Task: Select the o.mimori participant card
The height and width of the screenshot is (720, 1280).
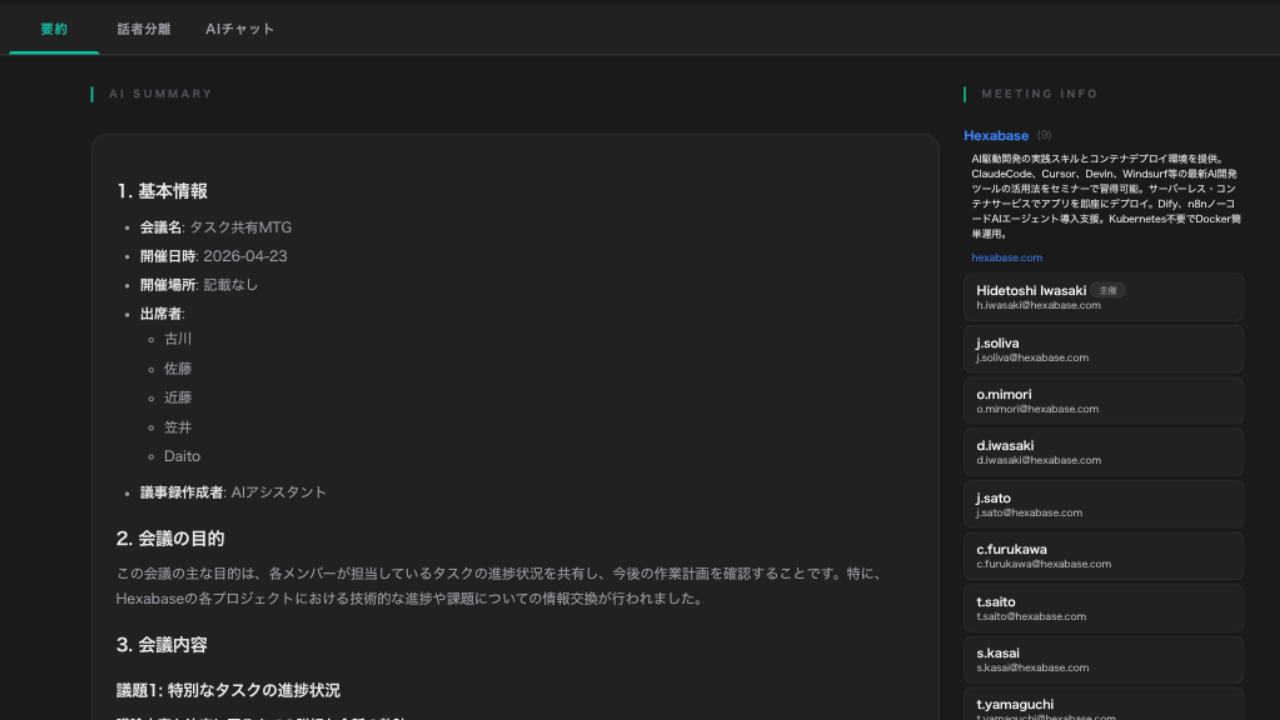Action: coord(1103,401)
